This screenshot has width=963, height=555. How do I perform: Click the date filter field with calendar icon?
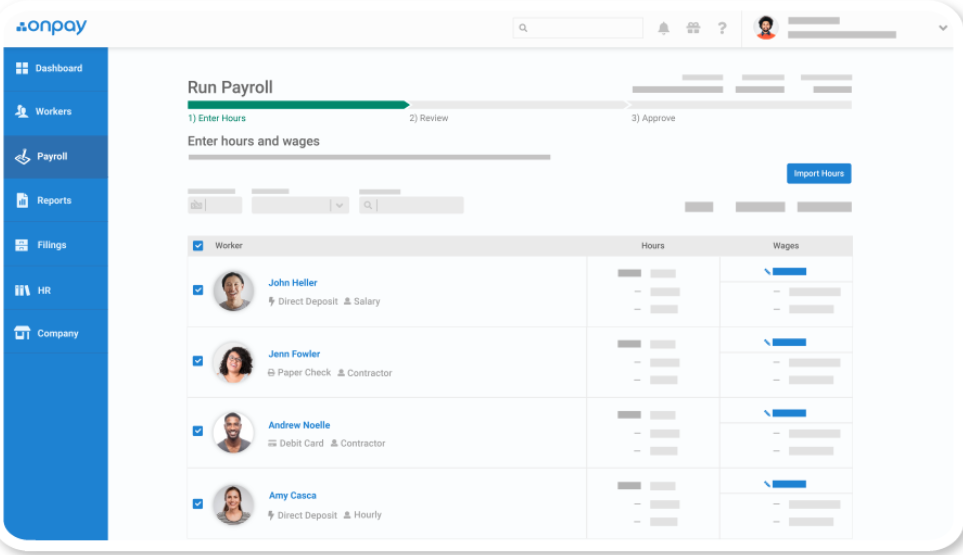214,205
